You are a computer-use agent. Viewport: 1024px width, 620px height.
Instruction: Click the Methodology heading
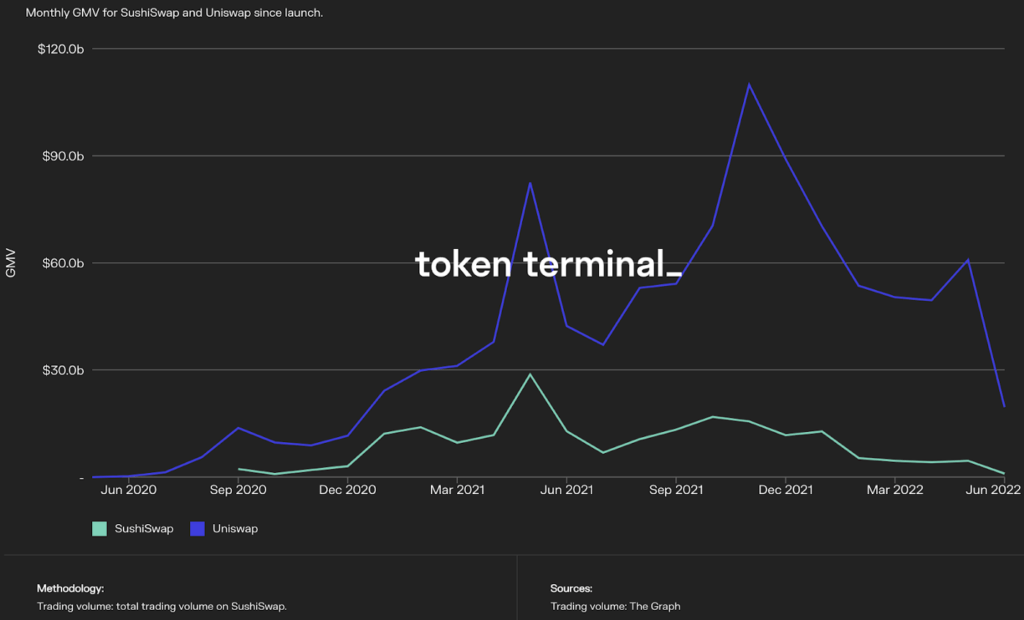point(70,589)
